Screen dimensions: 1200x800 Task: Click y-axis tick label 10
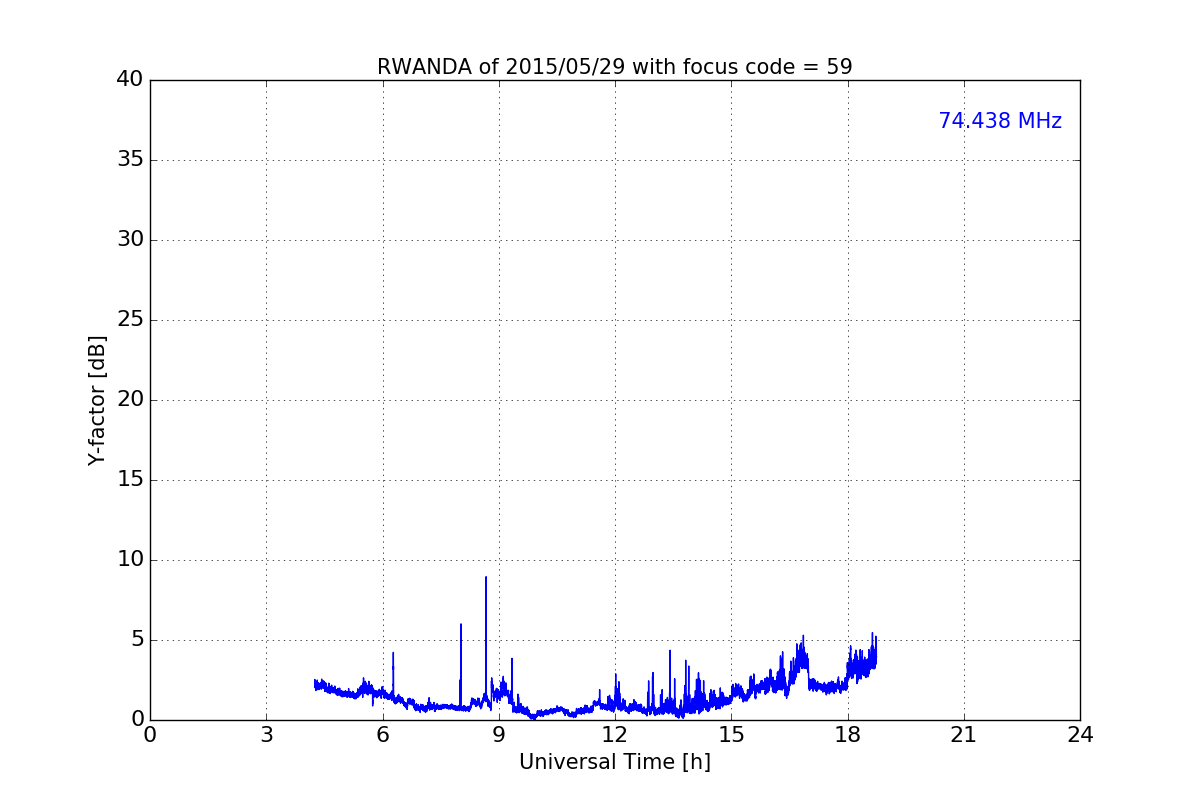[130, 560]
